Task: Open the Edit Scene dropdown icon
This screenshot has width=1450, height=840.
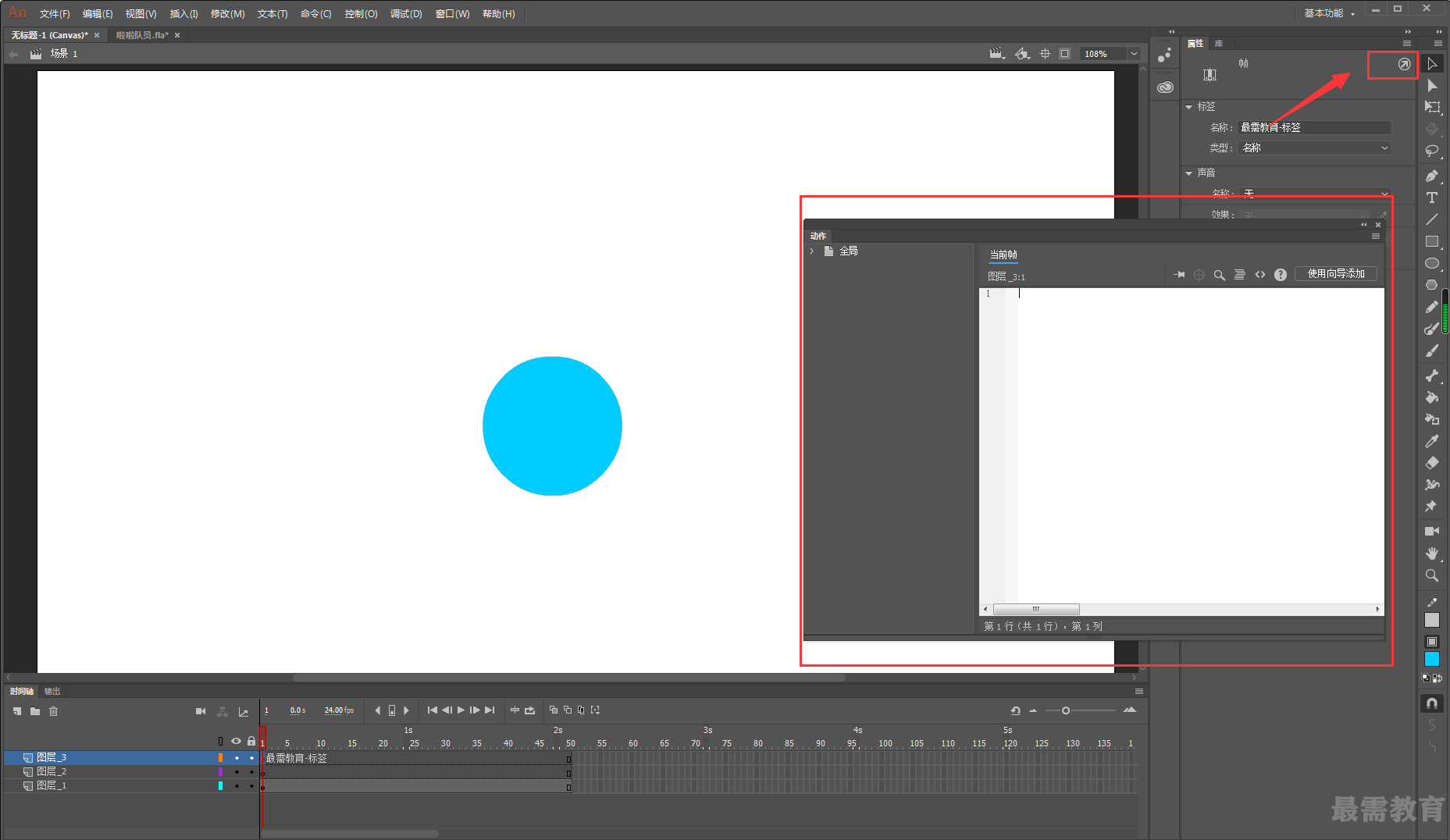Action: point(997,54)
